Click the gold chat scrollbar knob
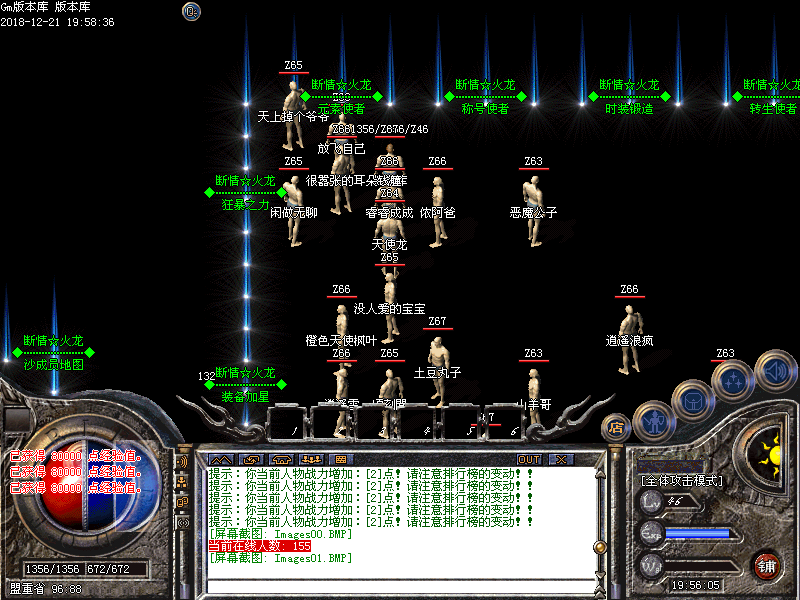800x600 pixels. point(601,547)
